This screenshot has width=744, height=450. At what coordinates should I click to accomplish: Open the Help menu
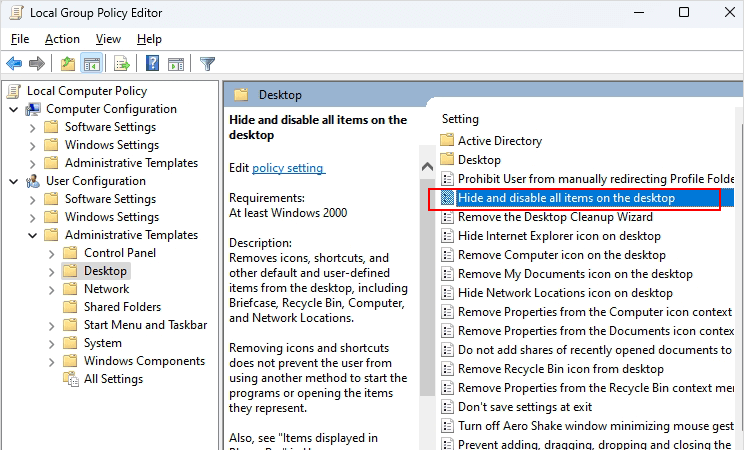pos(149,39)
